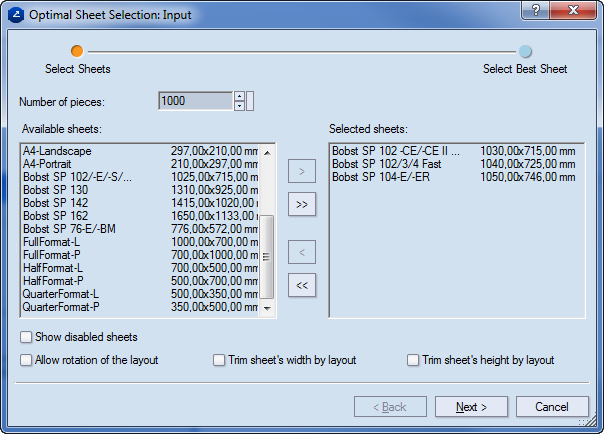Click the help question mark button
604x434 pixels.
pyautogui.click(x=537, y=12)
